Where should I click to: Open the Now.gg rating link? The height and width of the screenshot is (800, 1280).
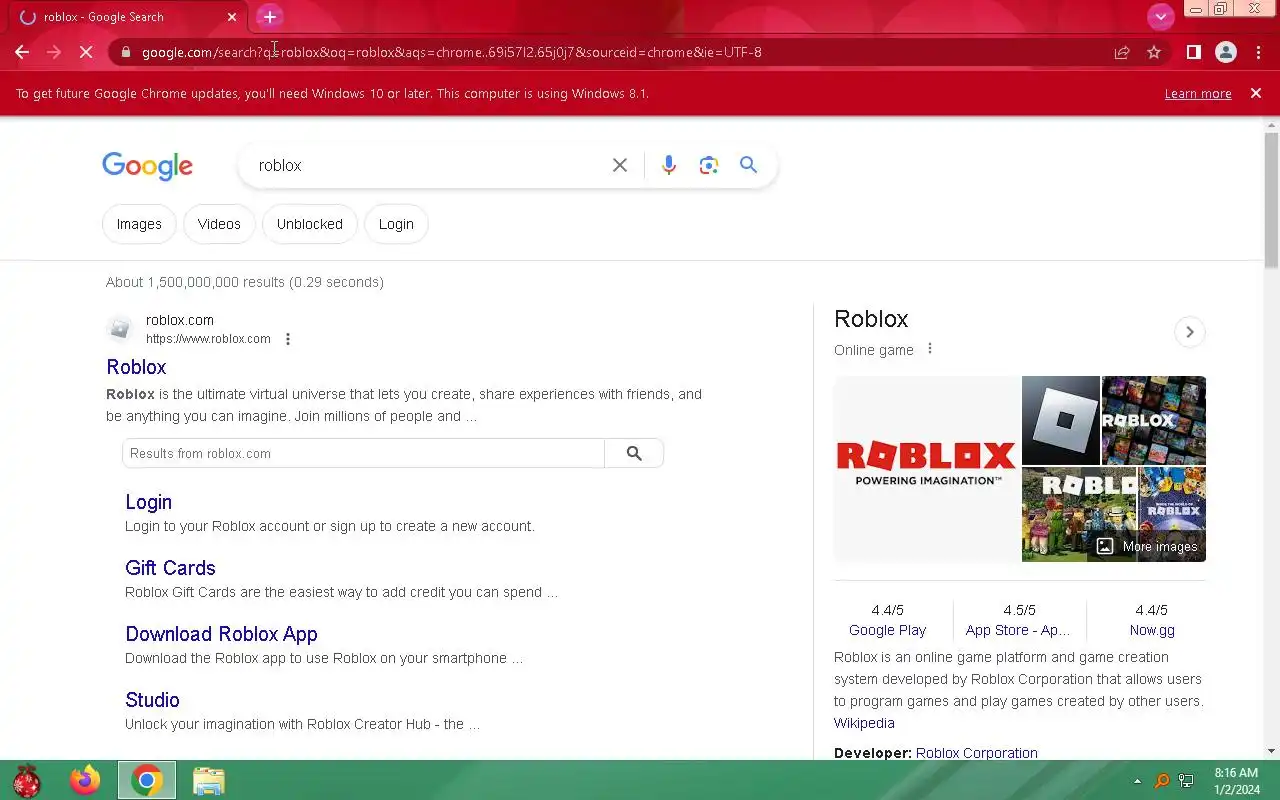[x=1152, y=630]
